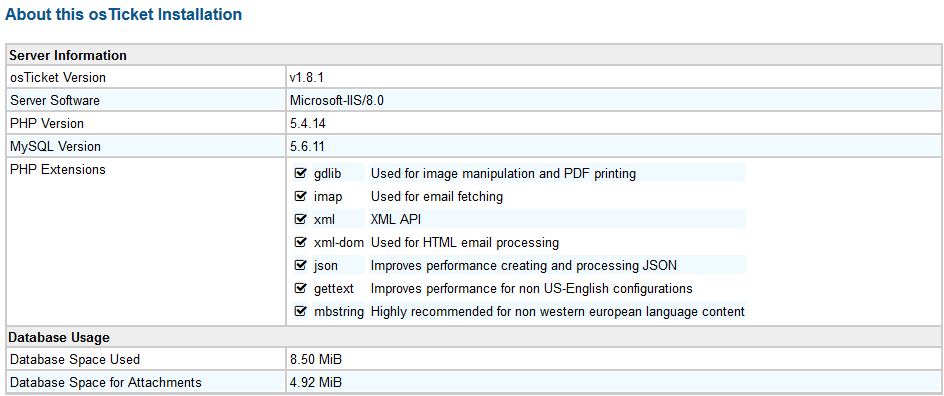Click the 'json' extension name
Image resolution: width=944 pixels, height=396 pixels.
[x=326, y=265]
